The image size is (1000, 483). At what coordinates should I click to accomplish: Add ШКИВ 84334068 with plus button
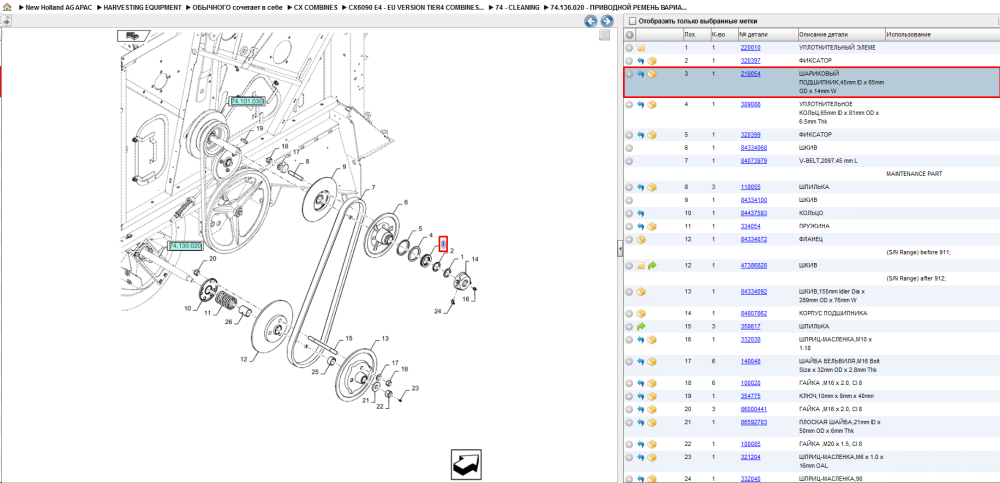pos(629,148)
